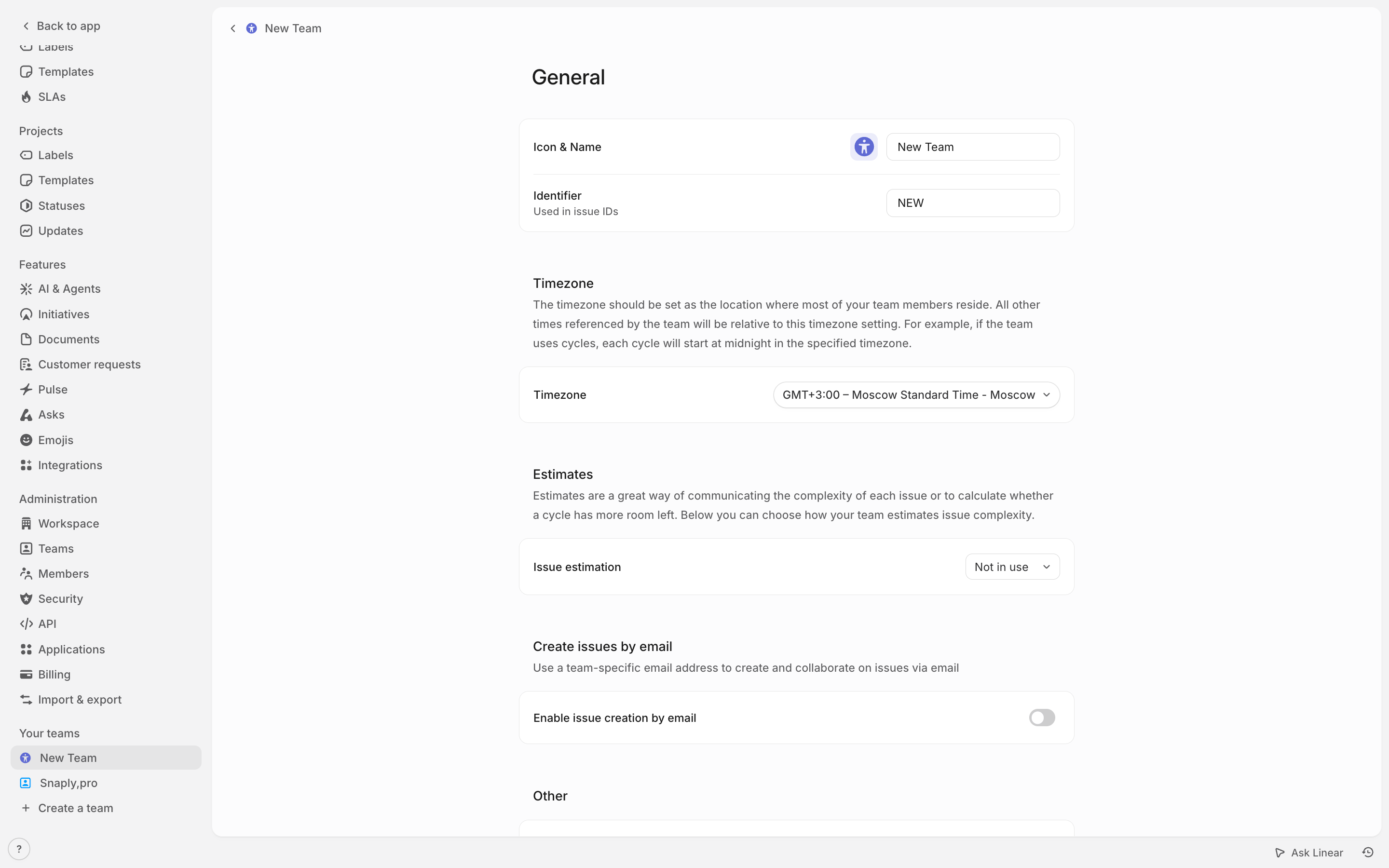The image size is (1389, 868).
Task: Click the Initiatives icon
Action: pyautogui.click(x=26, y=314)
